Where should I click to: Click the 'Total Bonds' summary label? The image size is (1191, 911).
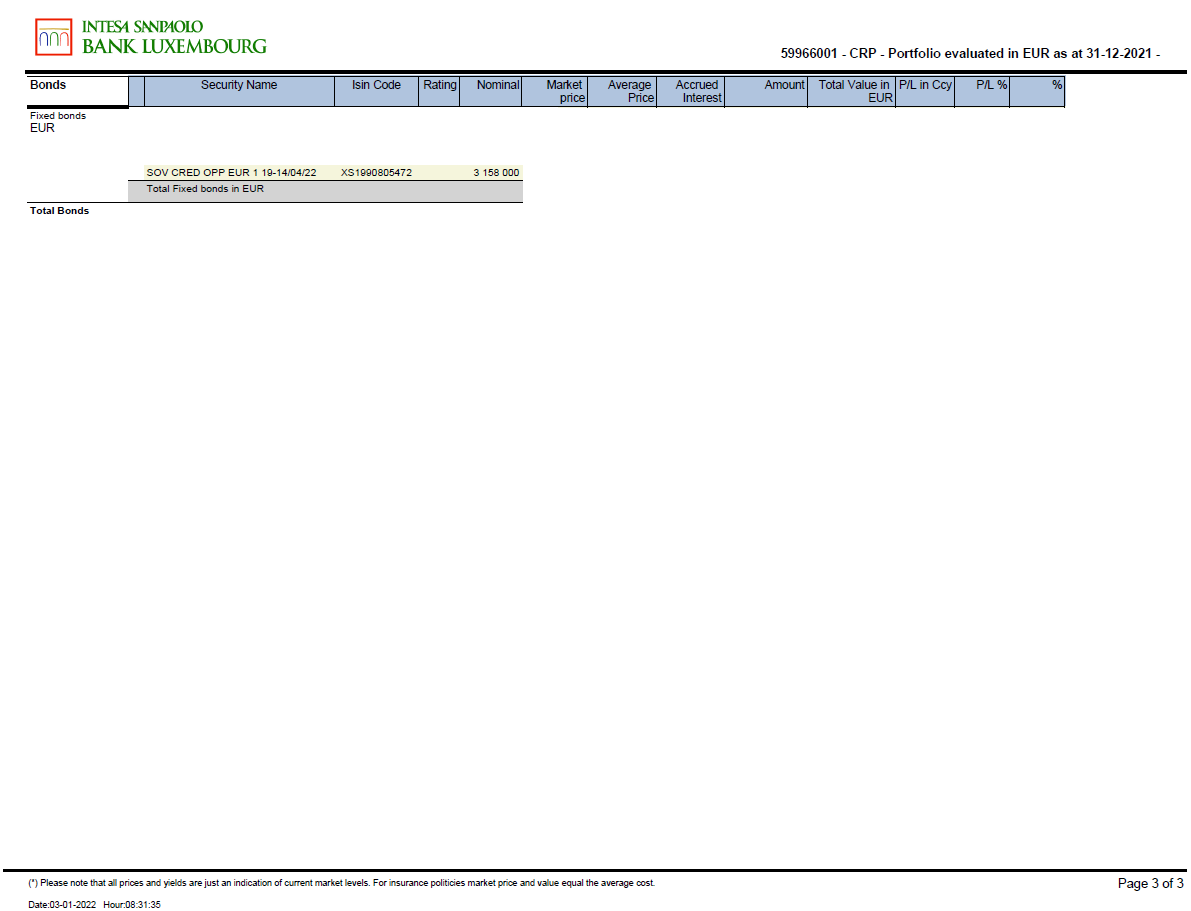tap(59, 210)
